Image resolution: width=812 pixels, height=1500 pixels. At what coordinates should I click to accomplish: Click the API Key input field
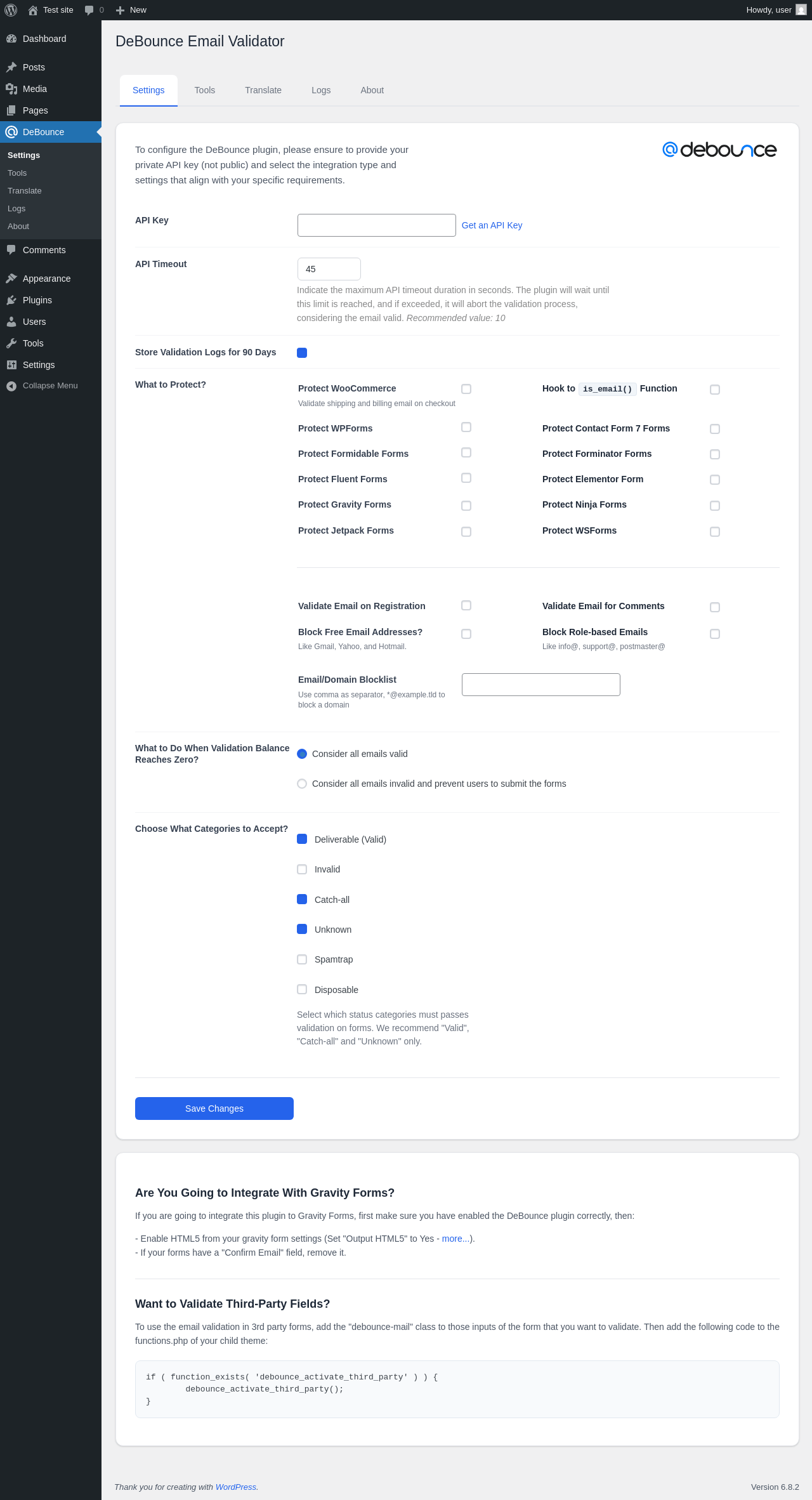tap(377, 225)
